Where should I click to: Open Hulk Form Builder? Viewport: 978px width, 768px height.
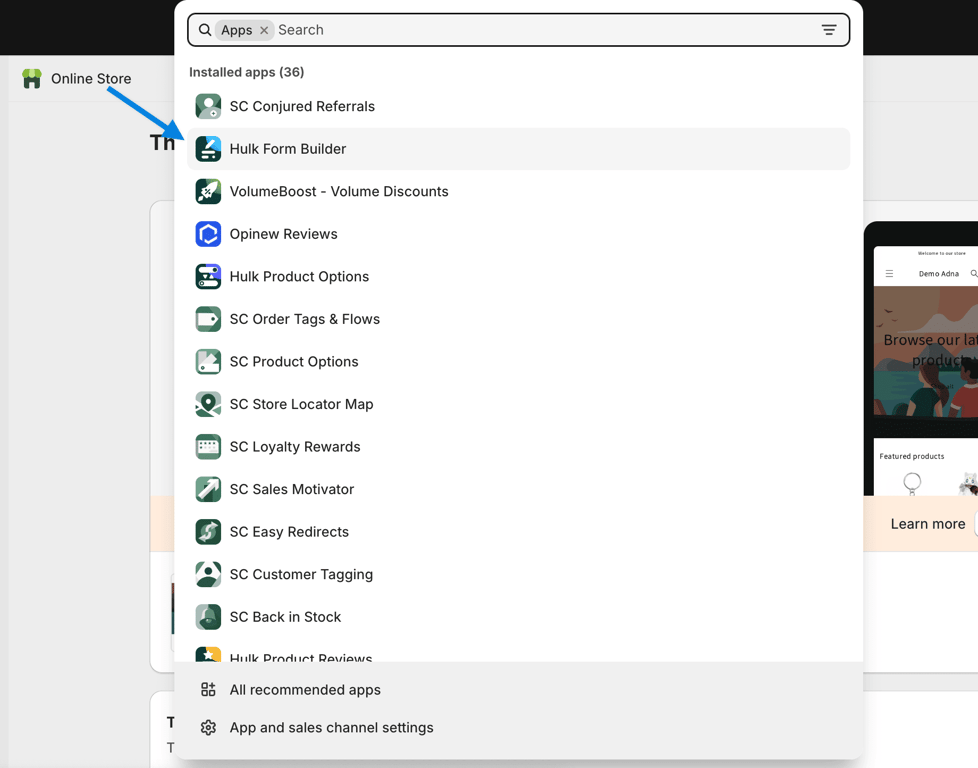point(518,148)
